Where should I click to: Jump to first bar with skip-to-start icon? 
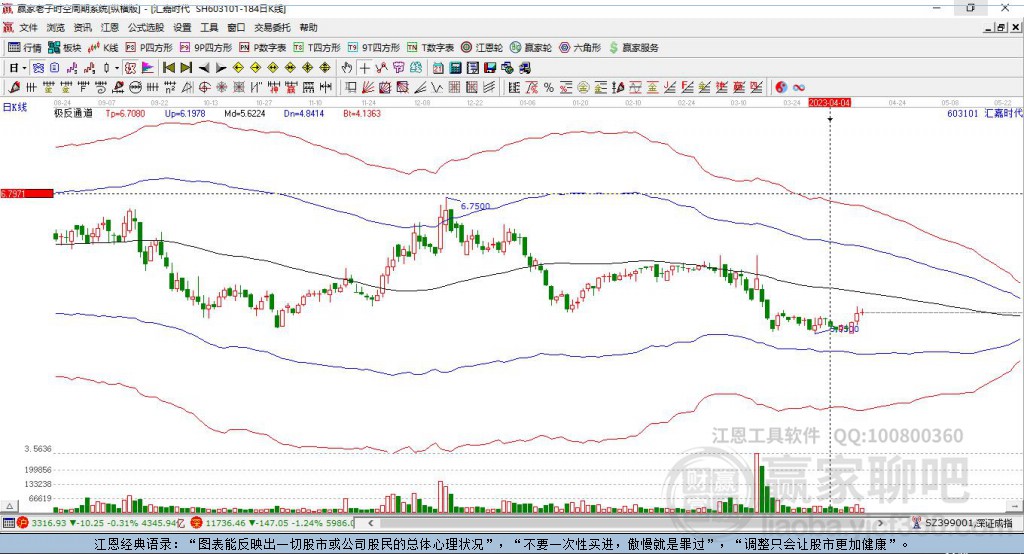coord(168,67)
